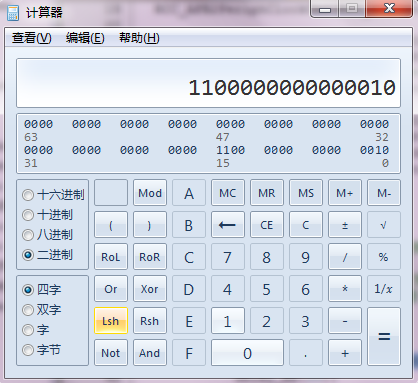Click the digit 8 key
The image size is (418, 383).
[x=267, y=257]
